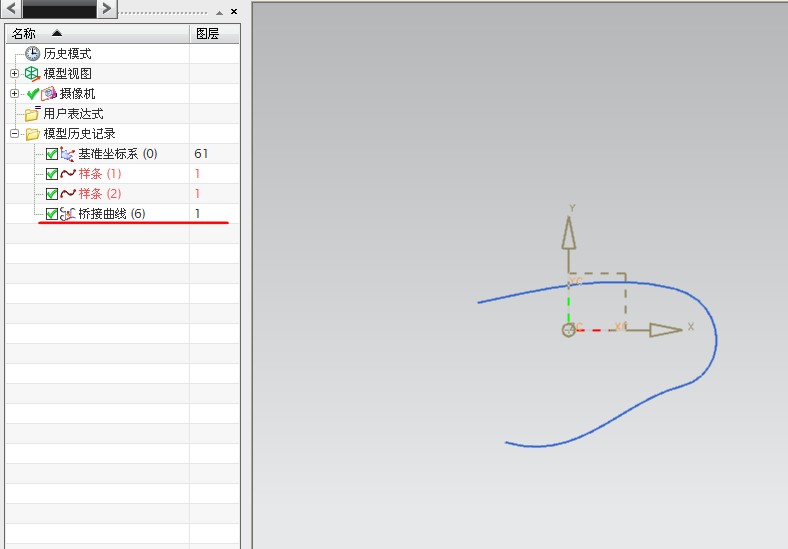Sort by the 名称 column header

[97, 34]
